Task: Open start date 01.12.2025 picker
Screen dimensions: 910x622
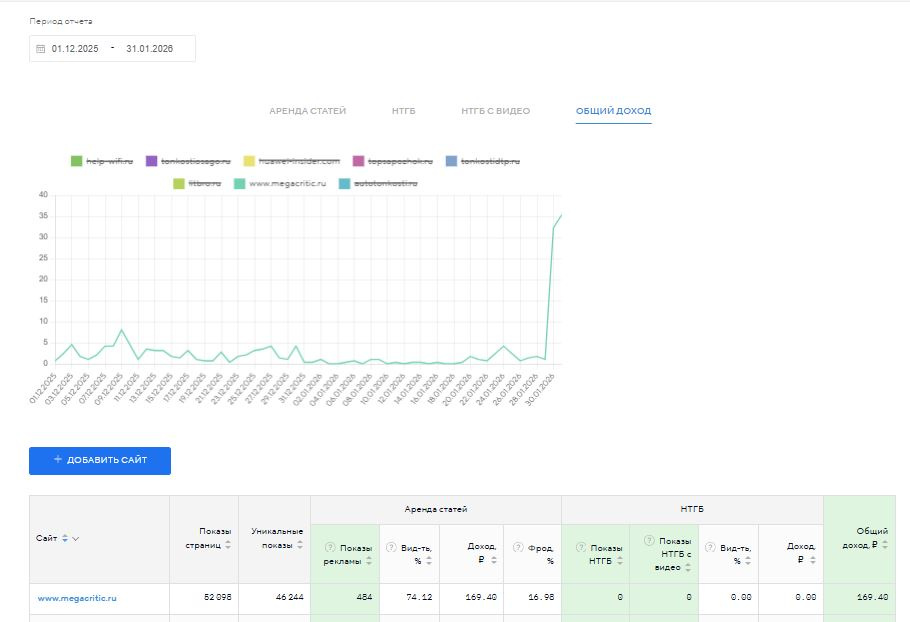Action: [75, 49]
